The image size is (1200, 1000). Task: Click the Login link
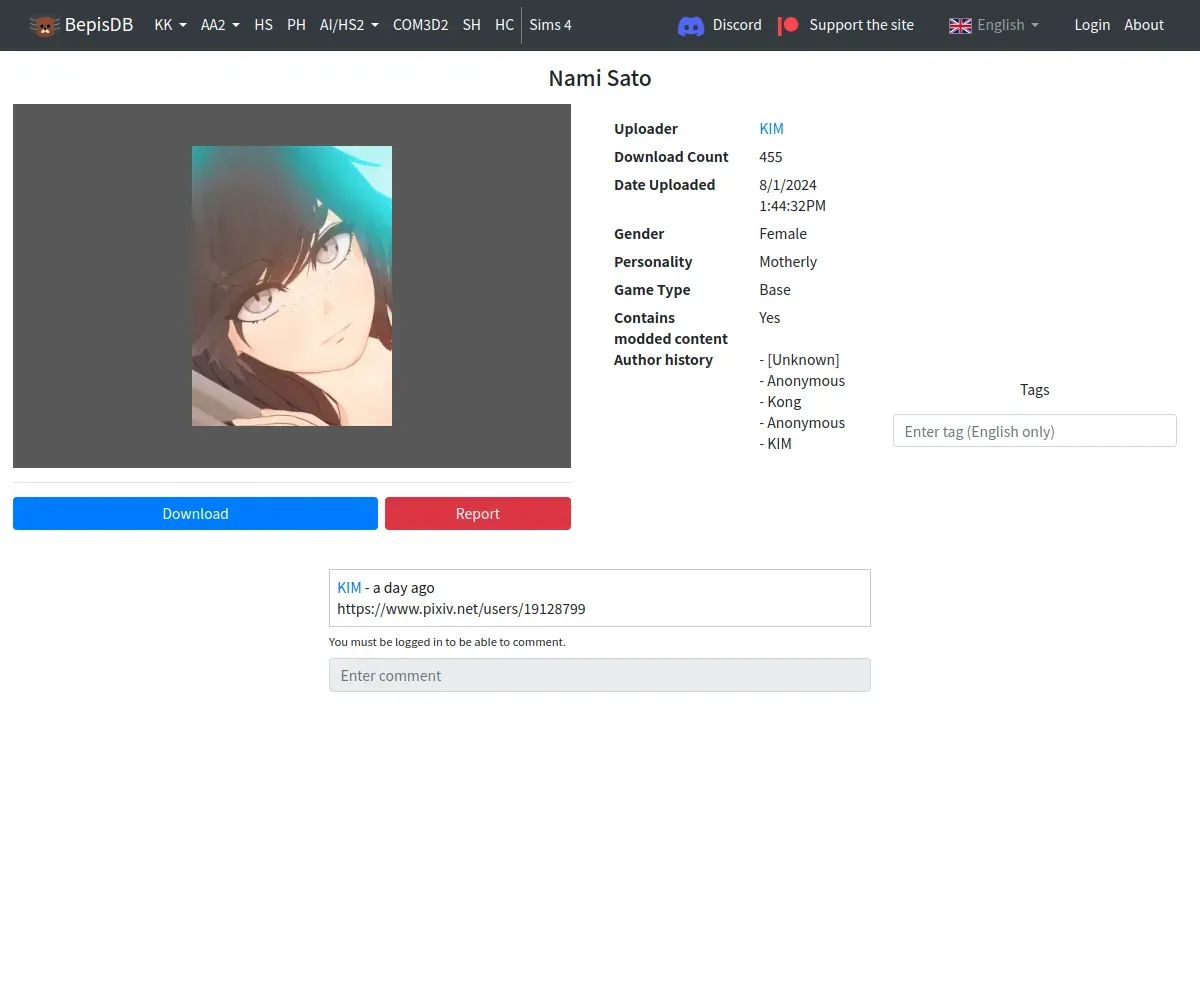1092,25
